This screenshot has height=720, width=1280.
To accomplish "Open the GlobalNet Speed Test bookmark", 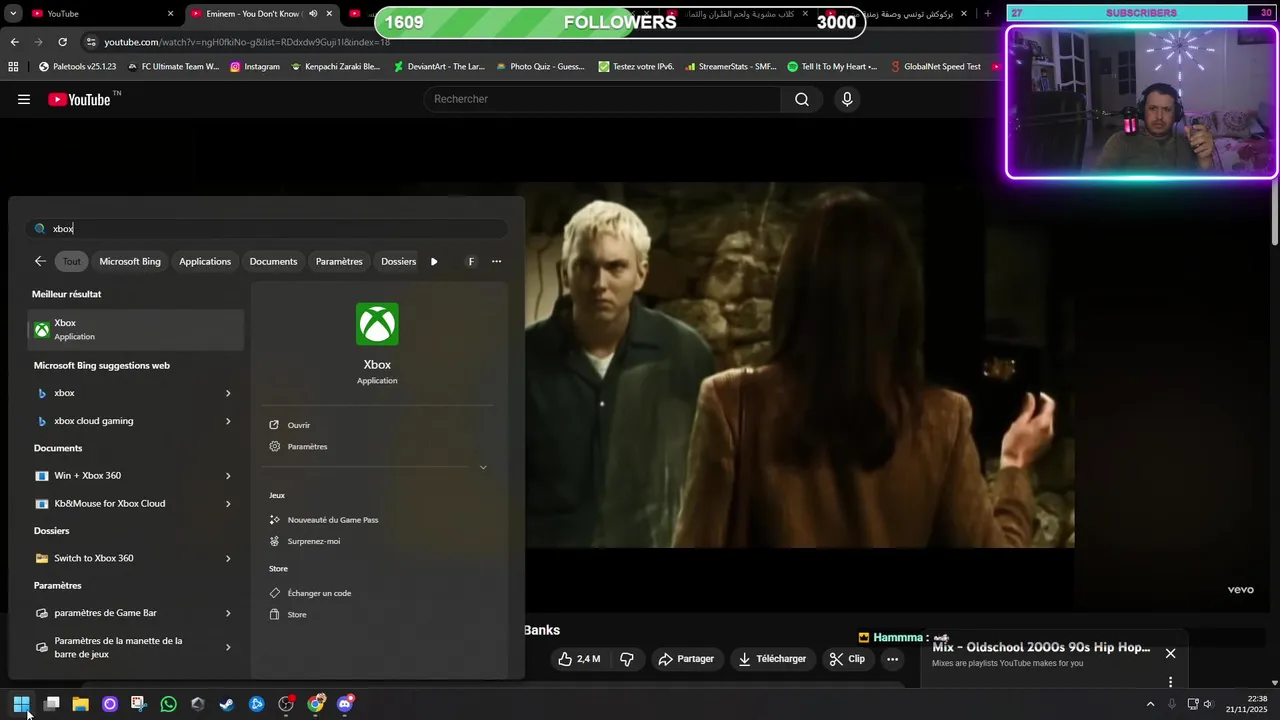I will [x=935, y=67].
